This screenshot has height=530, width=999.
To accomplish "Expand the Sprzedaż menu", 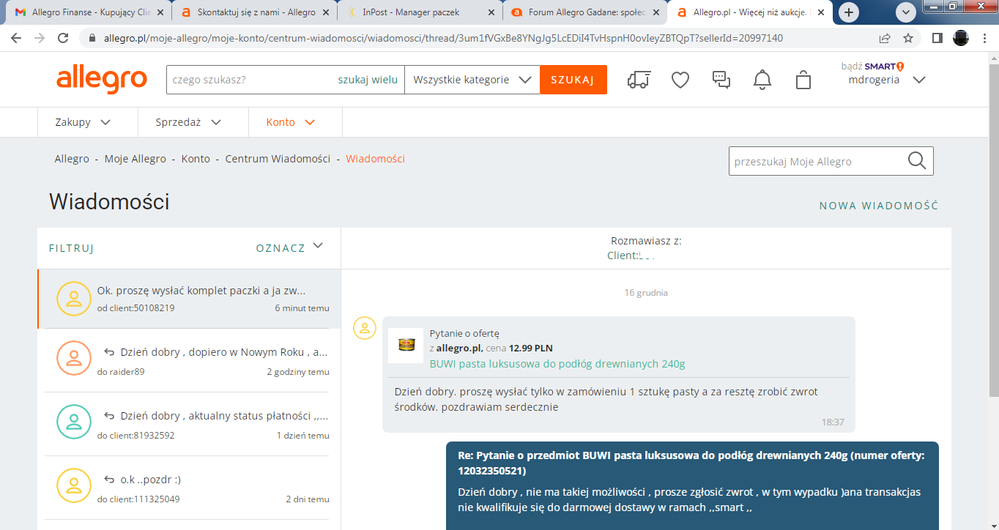I will (x=189, y=122).
